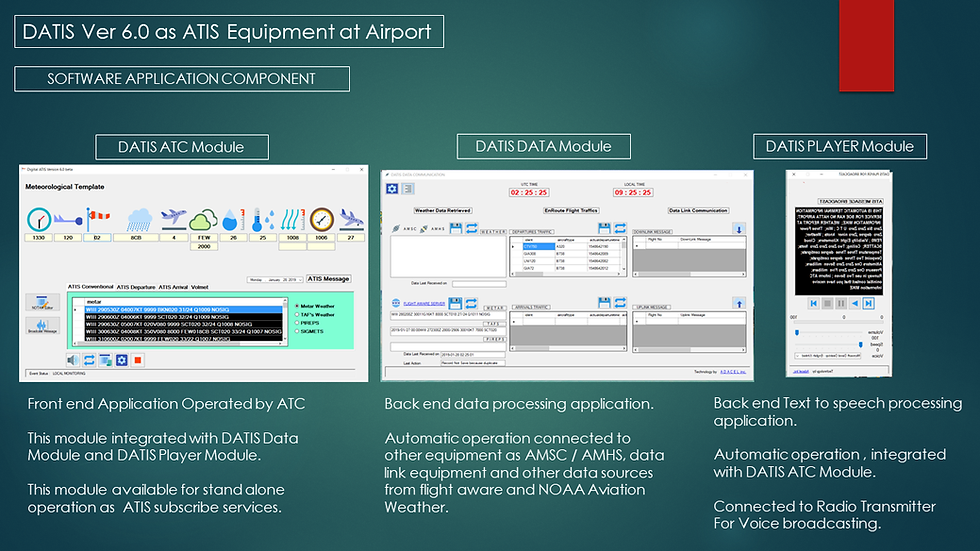Image resolution: width=980 pixels, height=551 pixels.
Task: Click the save disk icon beside AMHS
Action: 456,229
